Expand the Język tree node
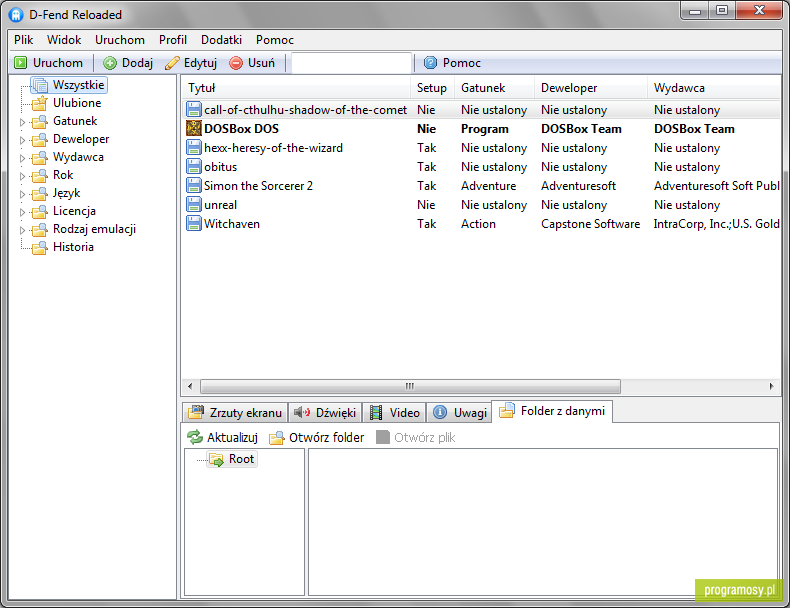This screenshot has height=608, width=790. pos(22,194)
